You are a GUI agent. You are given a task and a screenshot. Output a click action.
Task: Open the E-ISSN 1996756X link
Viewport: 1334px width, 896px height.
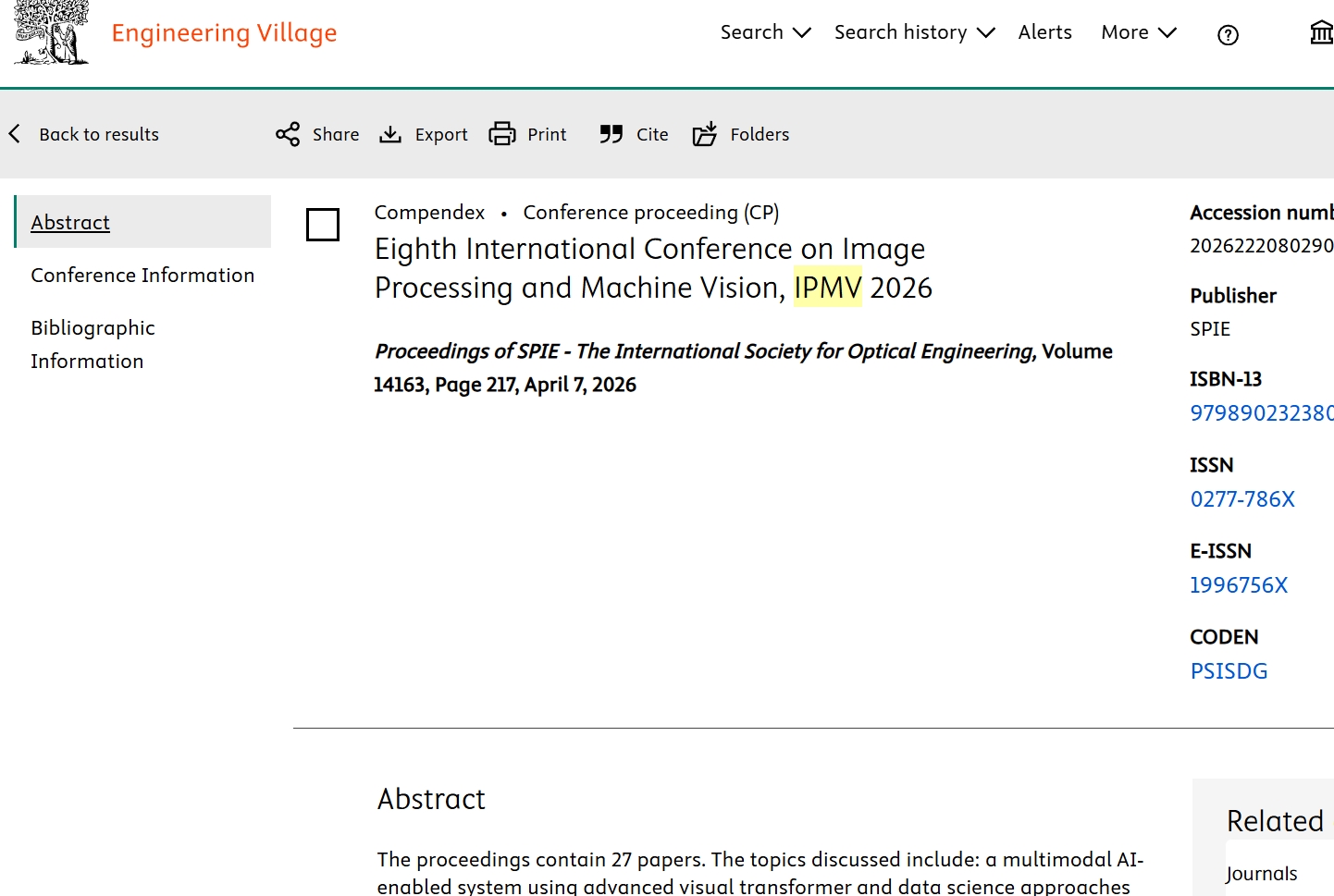click(x=1239, y=585)
